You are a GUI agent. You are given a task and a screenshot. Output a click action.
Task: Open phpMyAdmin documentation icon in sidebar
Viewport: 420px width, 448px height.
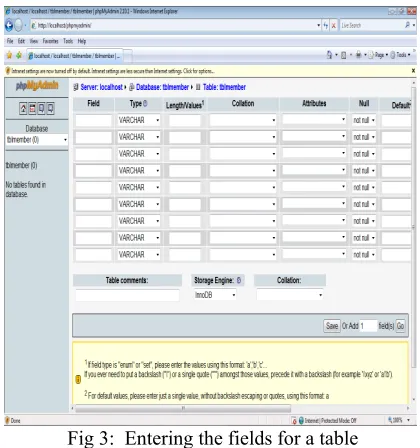click(x=41, y=108)
